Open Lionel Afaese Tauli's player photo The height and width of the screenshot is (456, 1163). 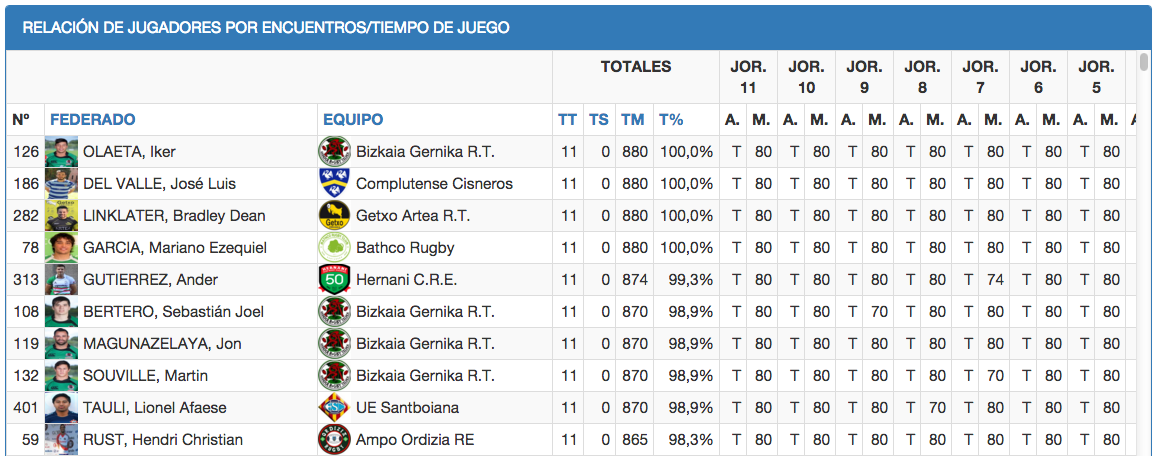point(61,408)
